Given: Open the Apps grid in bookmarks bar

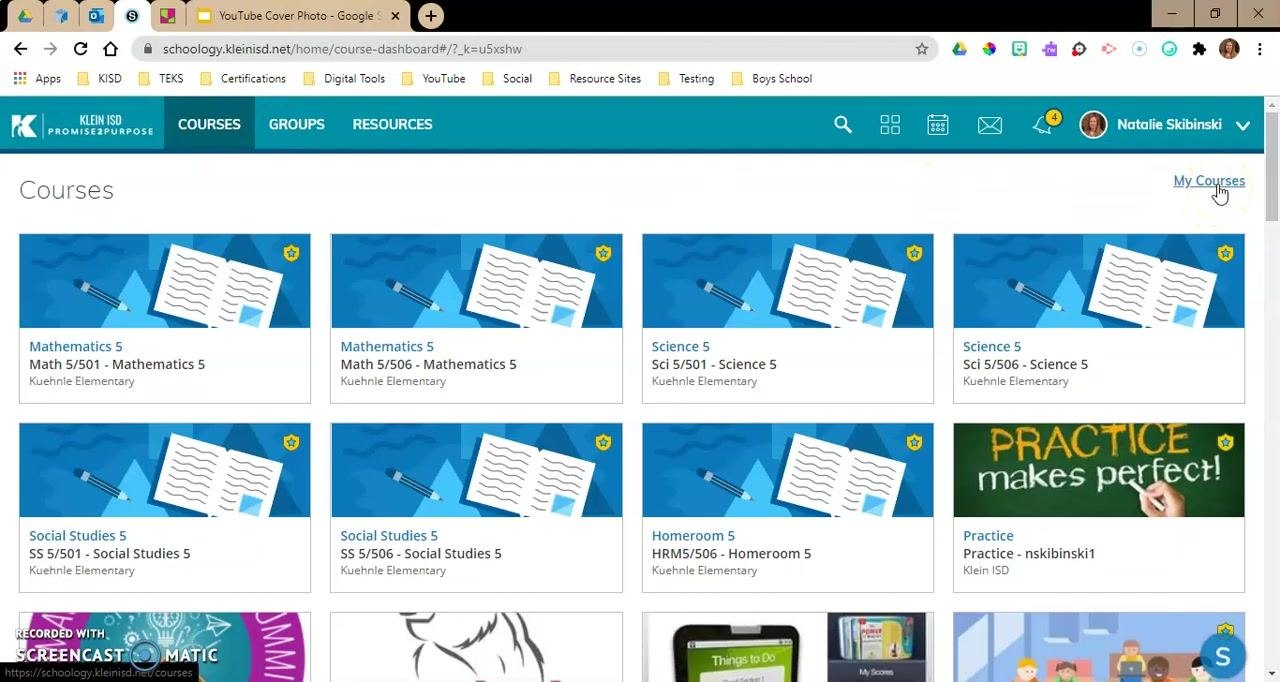Looking at the screenshot, I should pyautogui.click(x=36, y=78).
